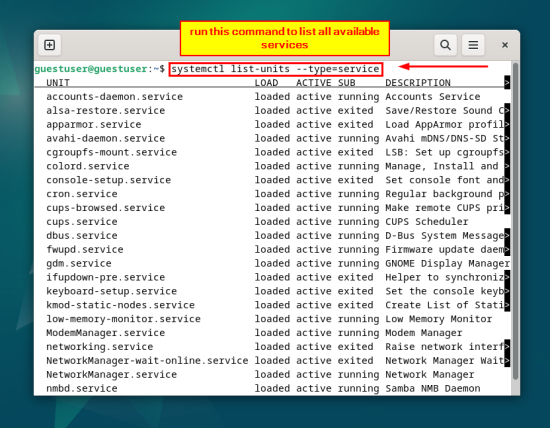550x428 pixels.
Task: Click the guestuser@guestuser prompt text
Action: (91, 69)
